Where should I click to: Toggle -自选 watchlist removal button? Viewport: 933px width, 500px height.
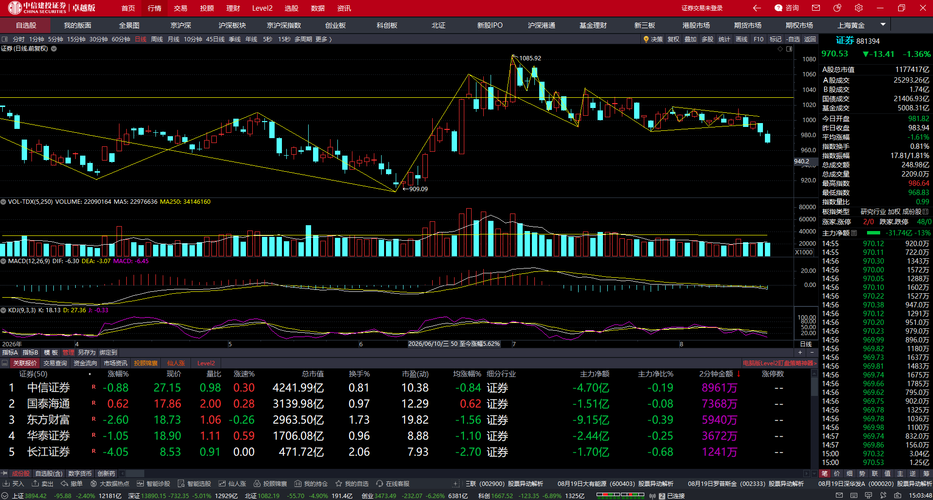(793, 39)
